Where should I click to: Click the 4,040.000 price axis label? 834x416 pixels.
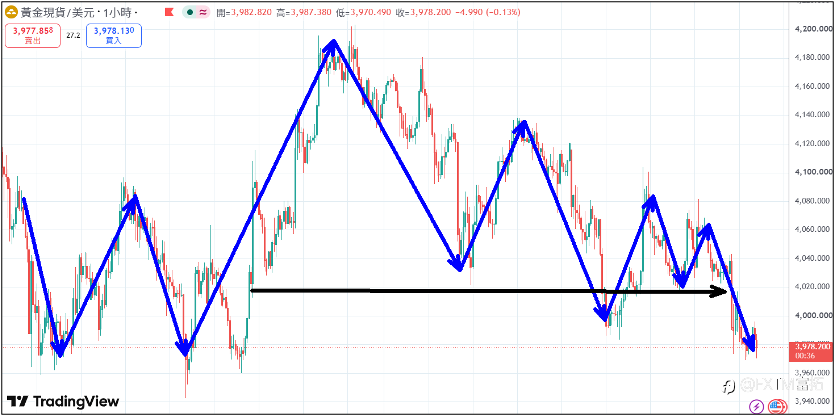pyautogui.click(x=812, y=259)
